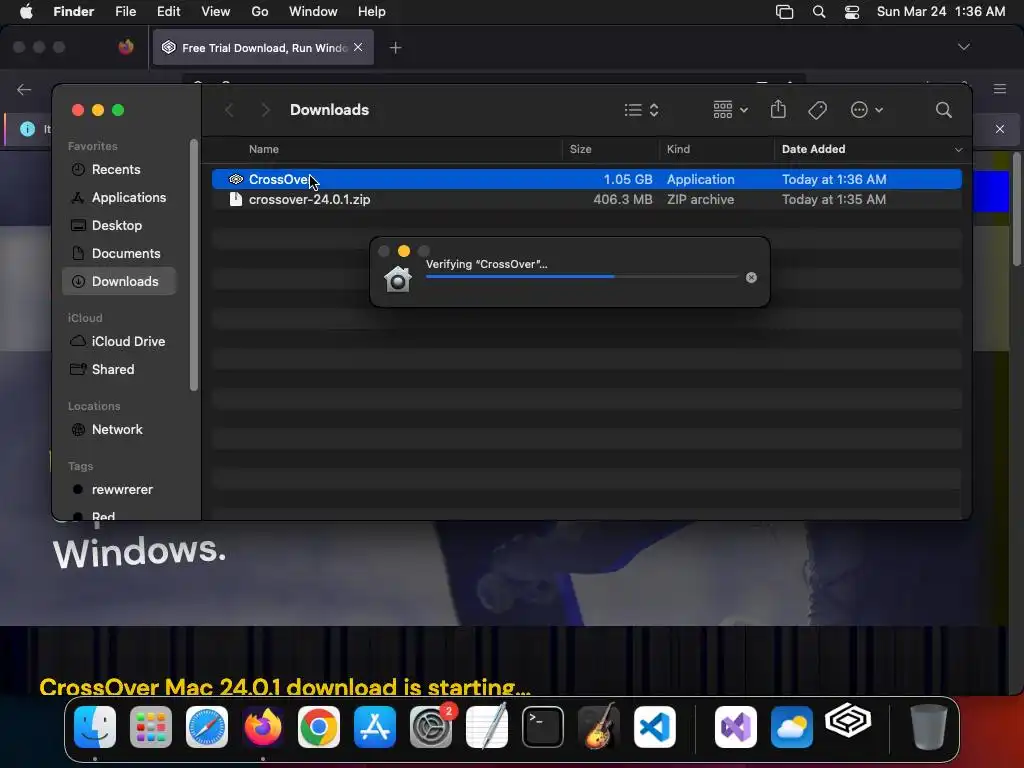Select the CrossOver application row

click(586, 179)
